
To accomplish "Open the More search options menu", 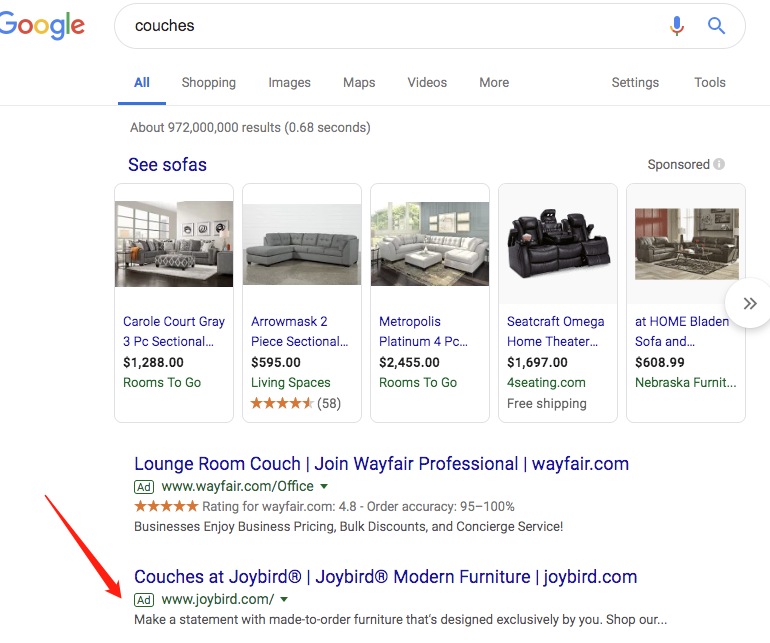I will coord(494,83).
